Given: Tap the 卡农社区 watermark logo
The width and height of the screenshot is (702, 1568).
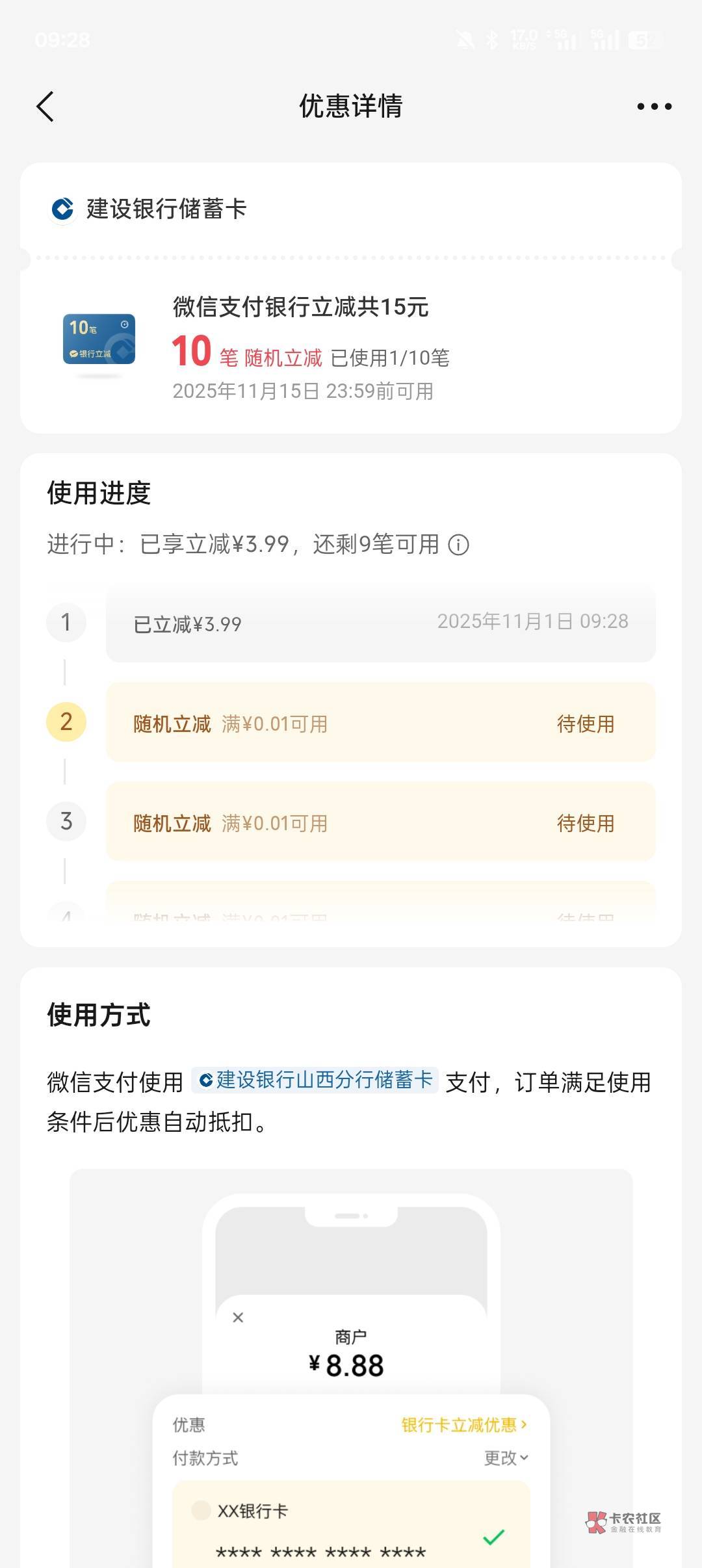Looking at the screenshot, I should tap(623, 1522).
